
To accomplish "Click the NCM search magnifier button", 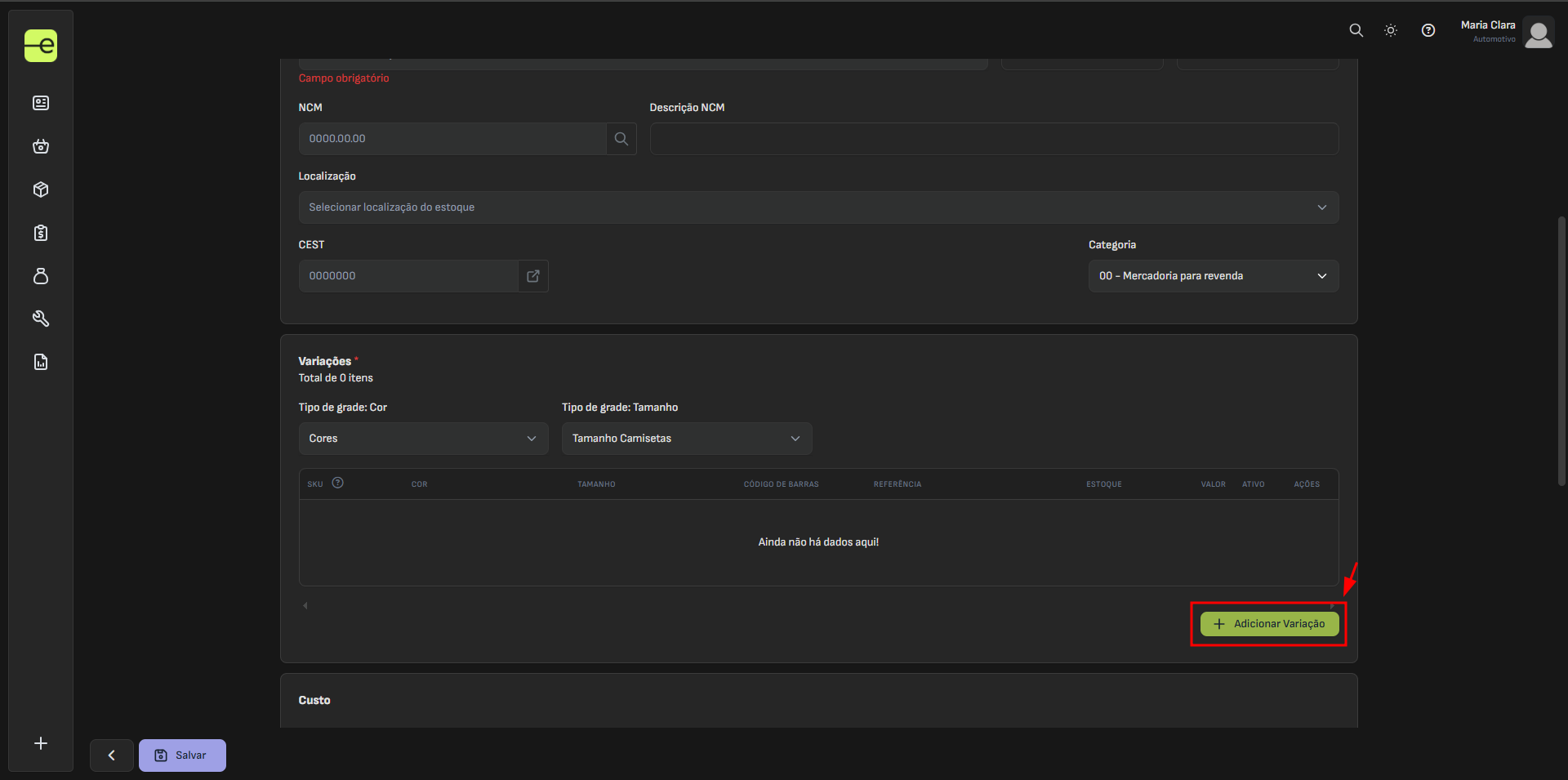I will 621,139.
